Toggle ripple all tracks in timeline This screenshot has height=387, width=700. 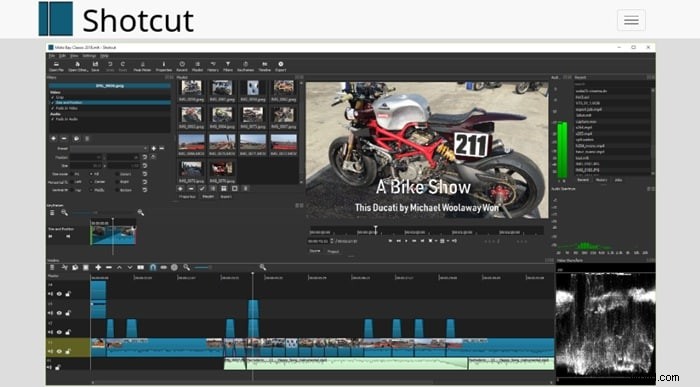coord(175,267)
